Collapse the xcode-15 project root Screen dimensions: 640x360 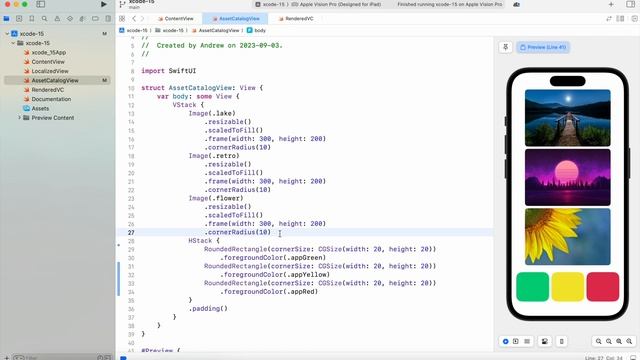[7, 34]
